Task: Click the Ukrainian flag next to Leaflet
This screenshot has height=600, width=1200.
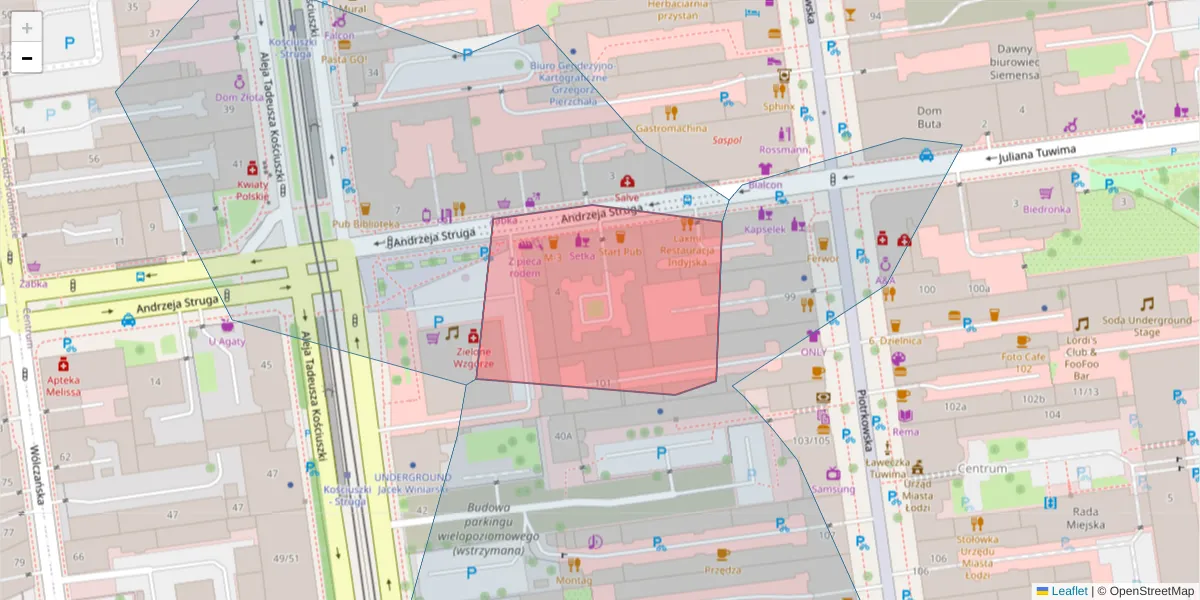Action: click(1043, 591)
